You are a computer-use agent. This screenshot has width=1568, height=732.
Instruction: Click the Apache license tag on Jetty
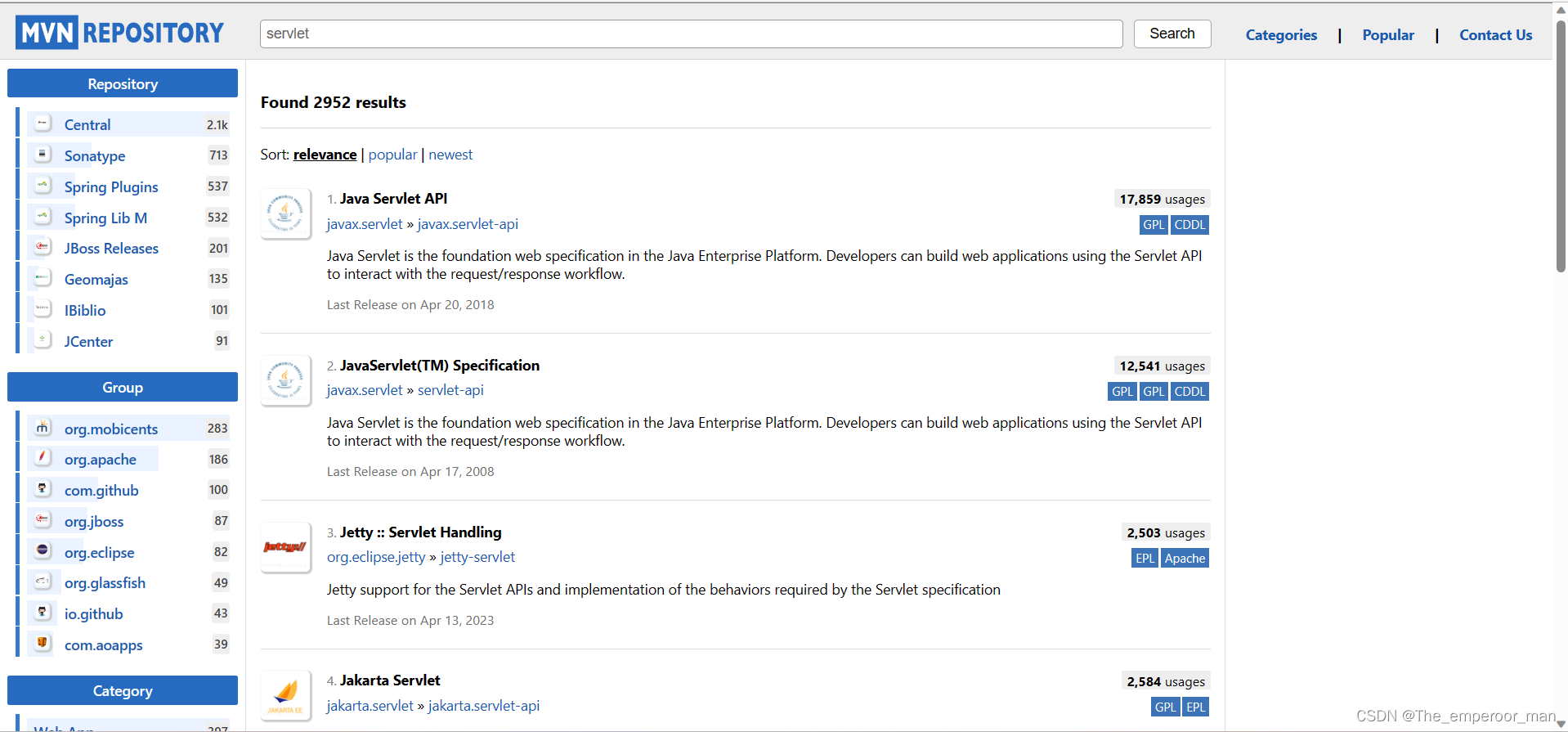click(1185, 558)
